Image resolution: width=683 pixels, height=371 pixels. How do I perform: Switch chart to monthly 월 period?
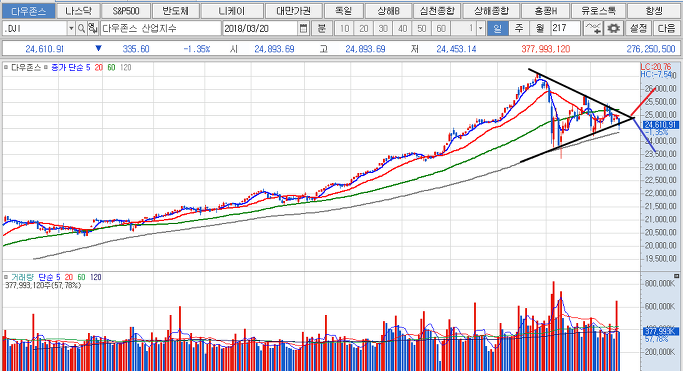(540, 29)
